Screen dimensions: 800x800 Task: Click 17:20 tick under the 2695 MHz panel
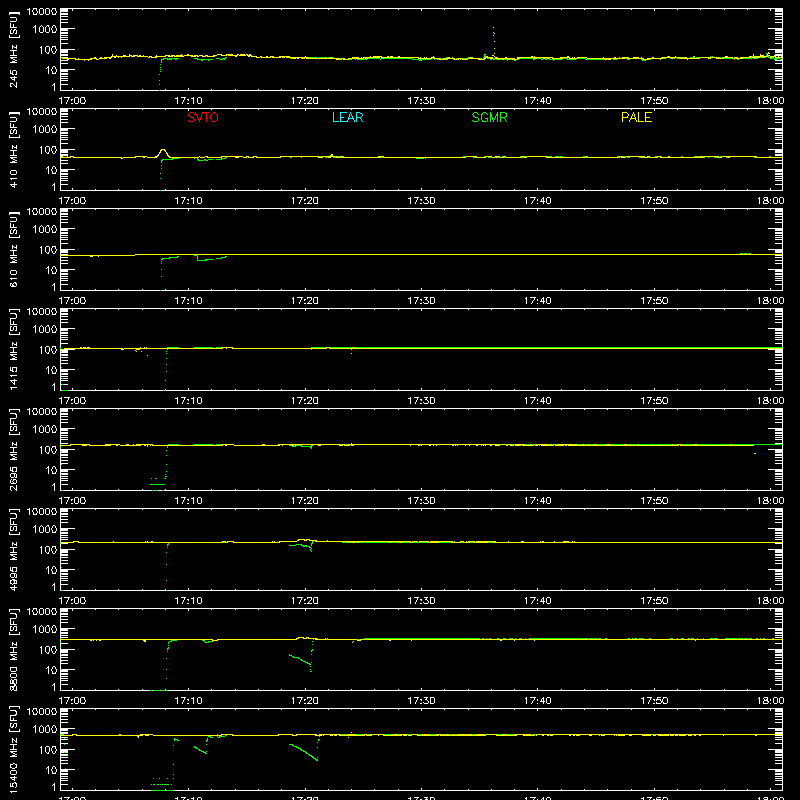[x=305, y=501]
